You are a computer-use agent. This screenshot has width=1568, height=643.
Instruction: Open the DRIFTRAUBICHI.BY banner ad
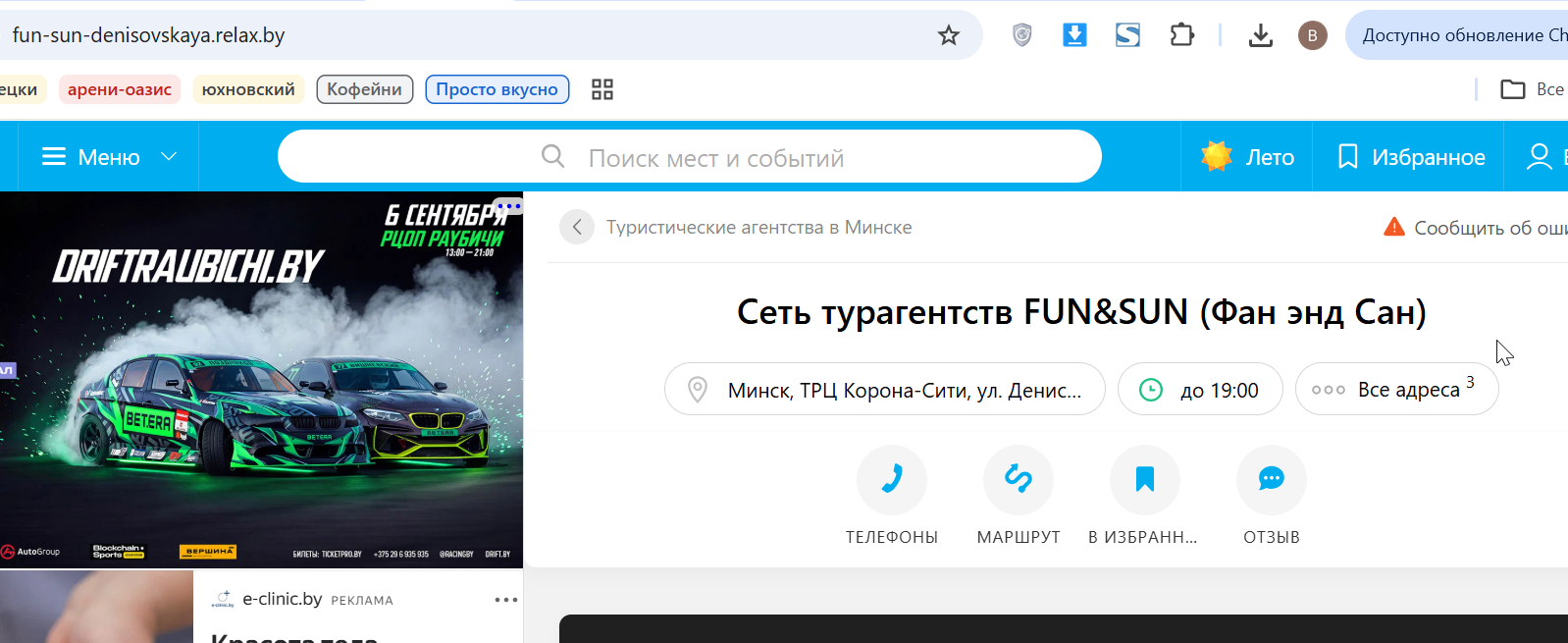click(261, 380)
